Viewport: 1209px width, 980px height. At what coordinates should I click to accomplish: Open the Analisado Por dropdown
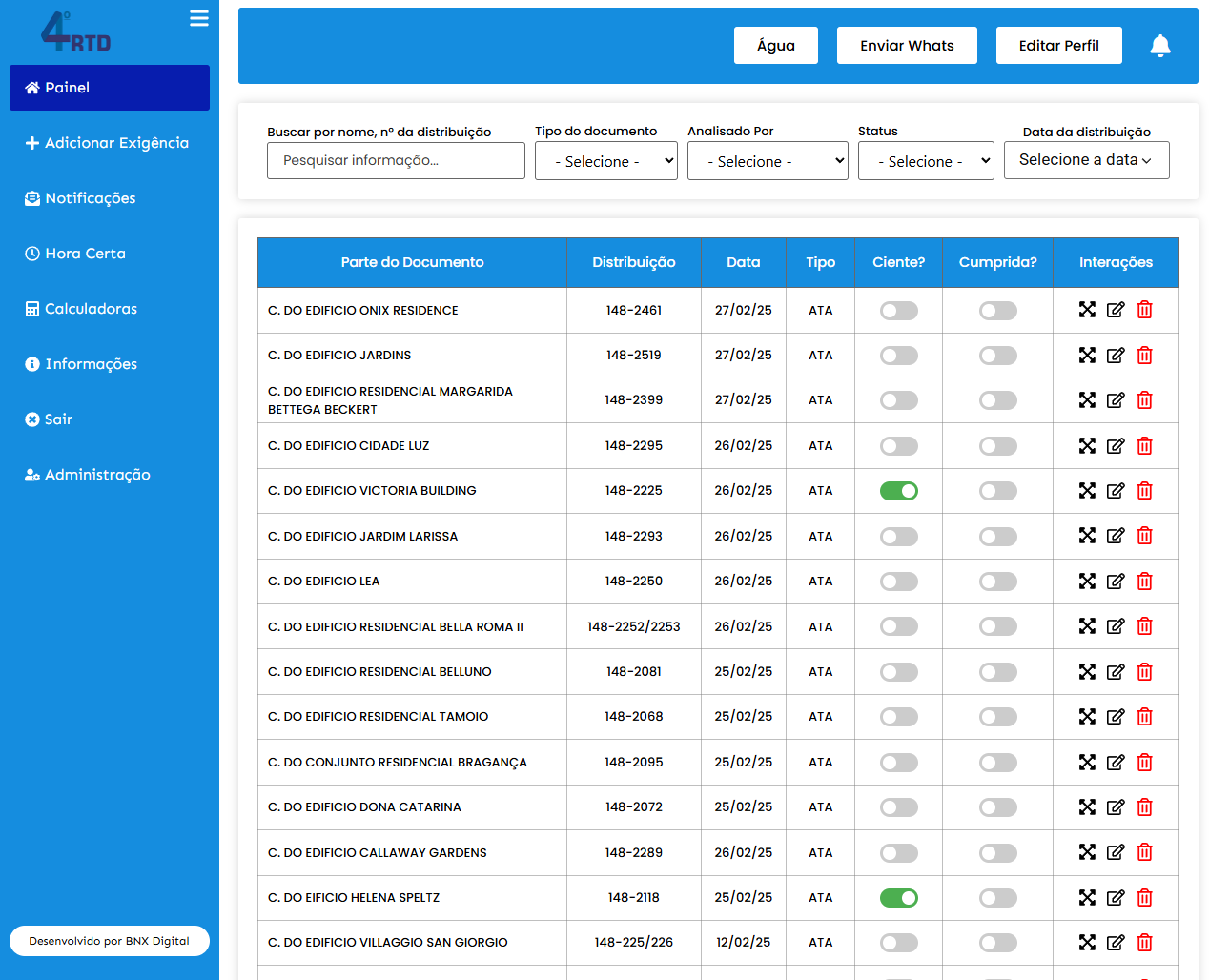pyautogui.click(x=767, y=161)
